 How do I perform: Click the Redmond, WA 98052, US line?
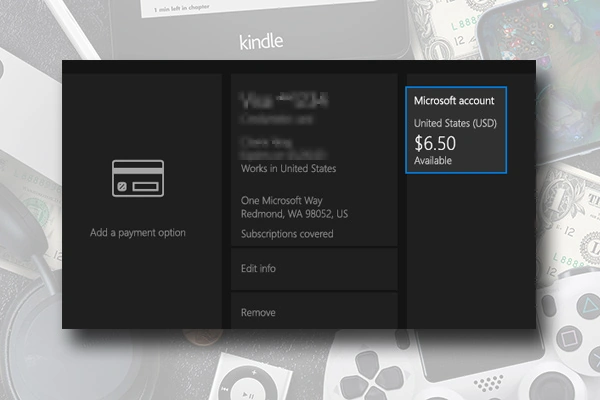point(294,214)
